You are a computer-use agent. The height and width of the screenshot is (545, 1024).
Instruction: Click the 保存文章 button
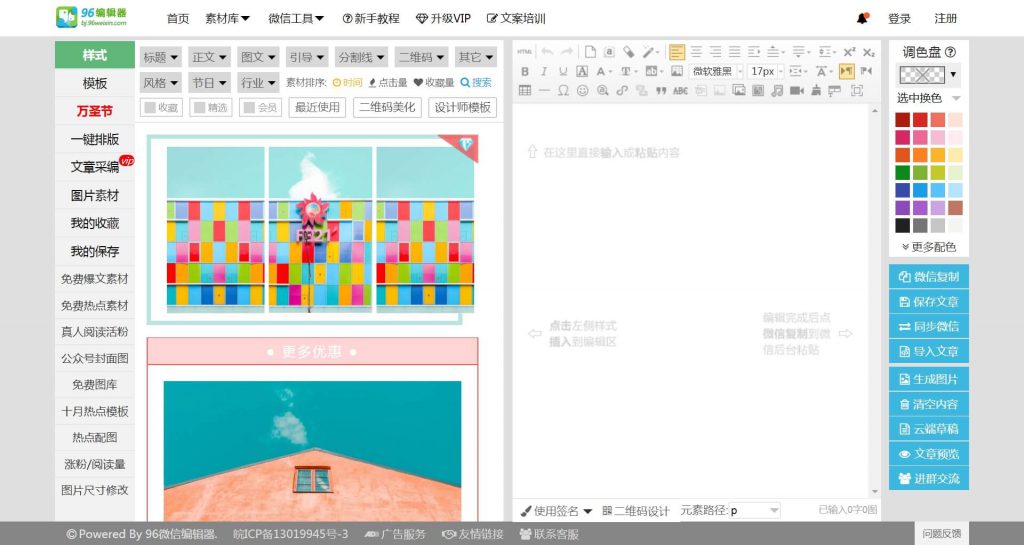point(929,302)
